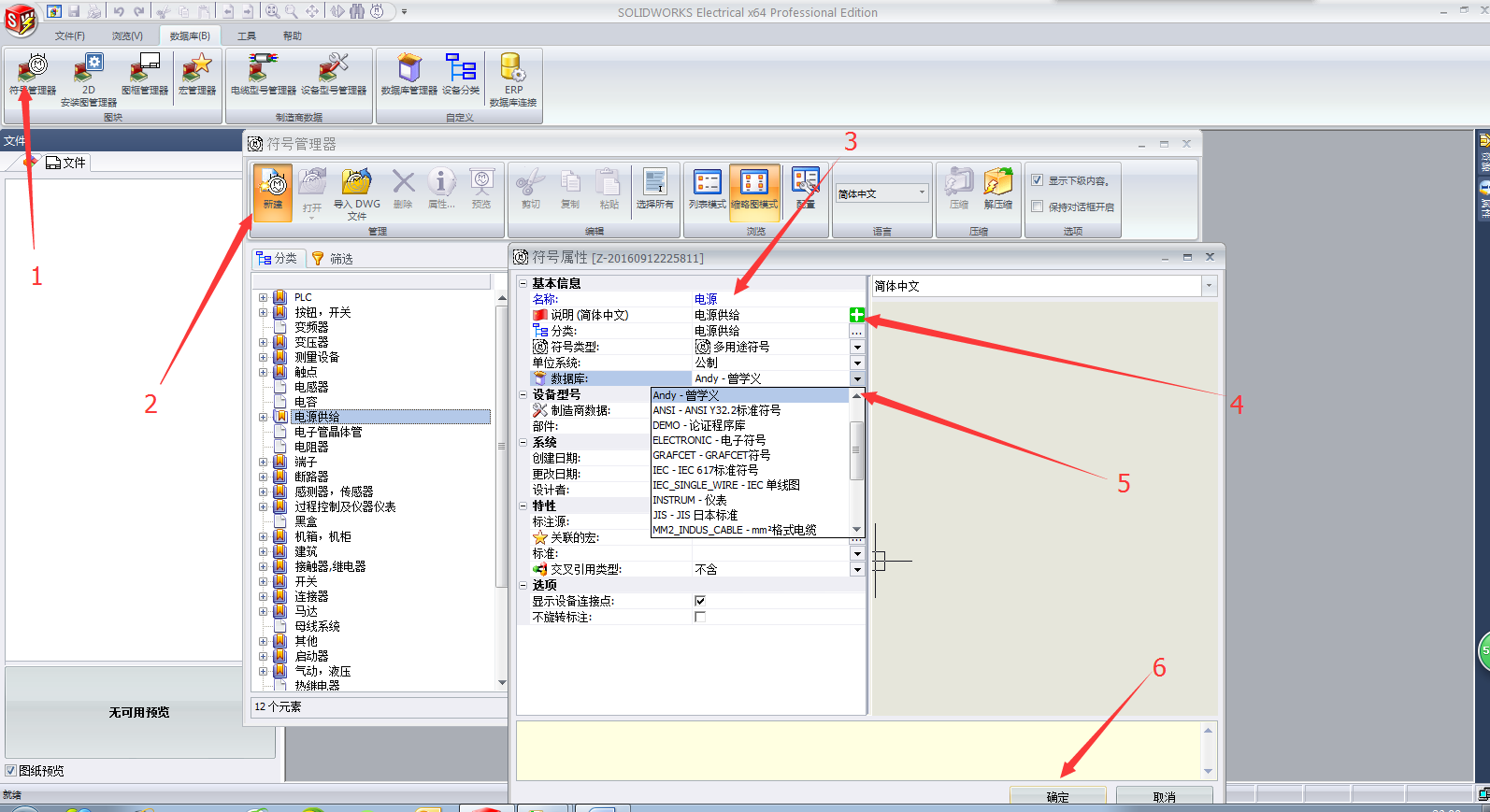Click the 属性 properties icon

(441, 190)
